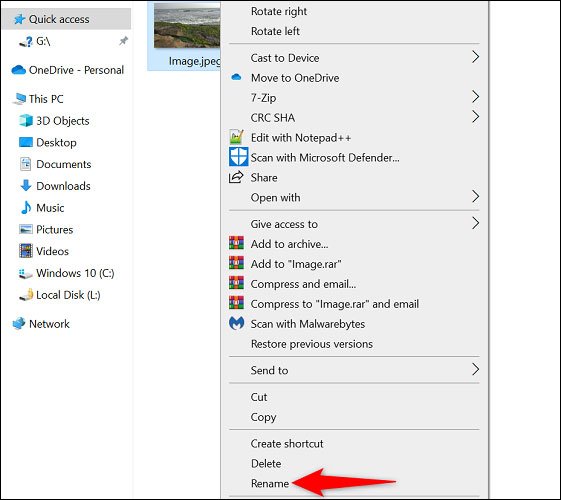
Task: Select Rotate right in the context menu
Action: [279, 11]
